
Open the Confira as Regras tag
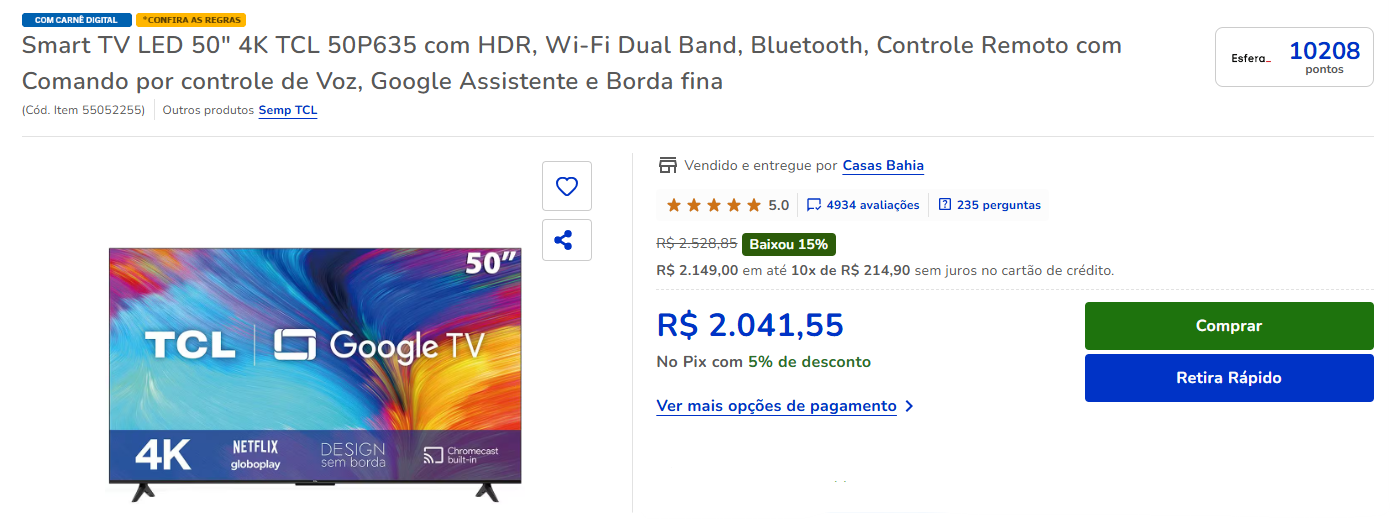[x=191, y=20]
